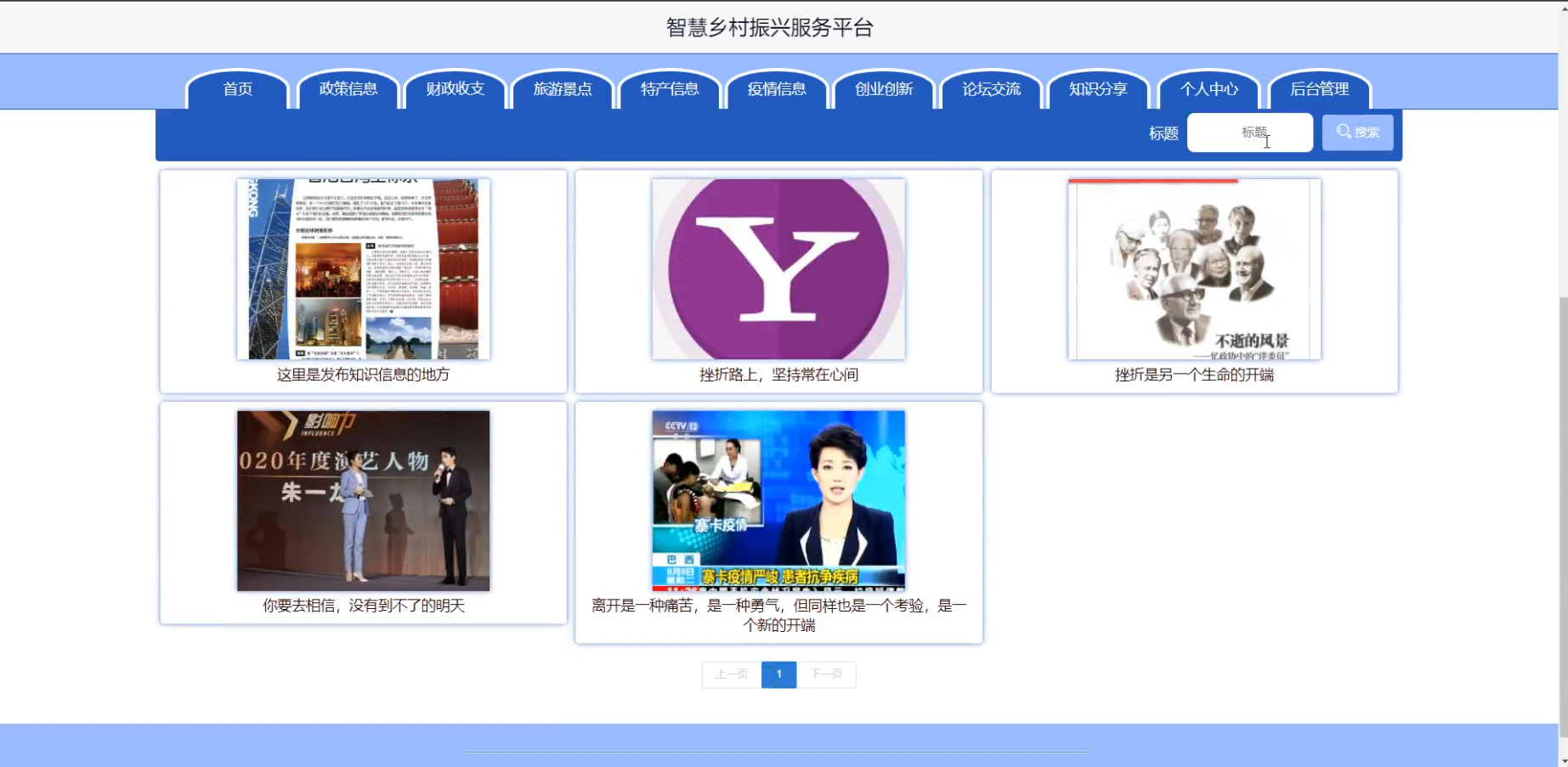Open the Hong Kong magazine thumbnail
Image resolution: width=1568 pixels, height=767 pixels.
(364, 269)
